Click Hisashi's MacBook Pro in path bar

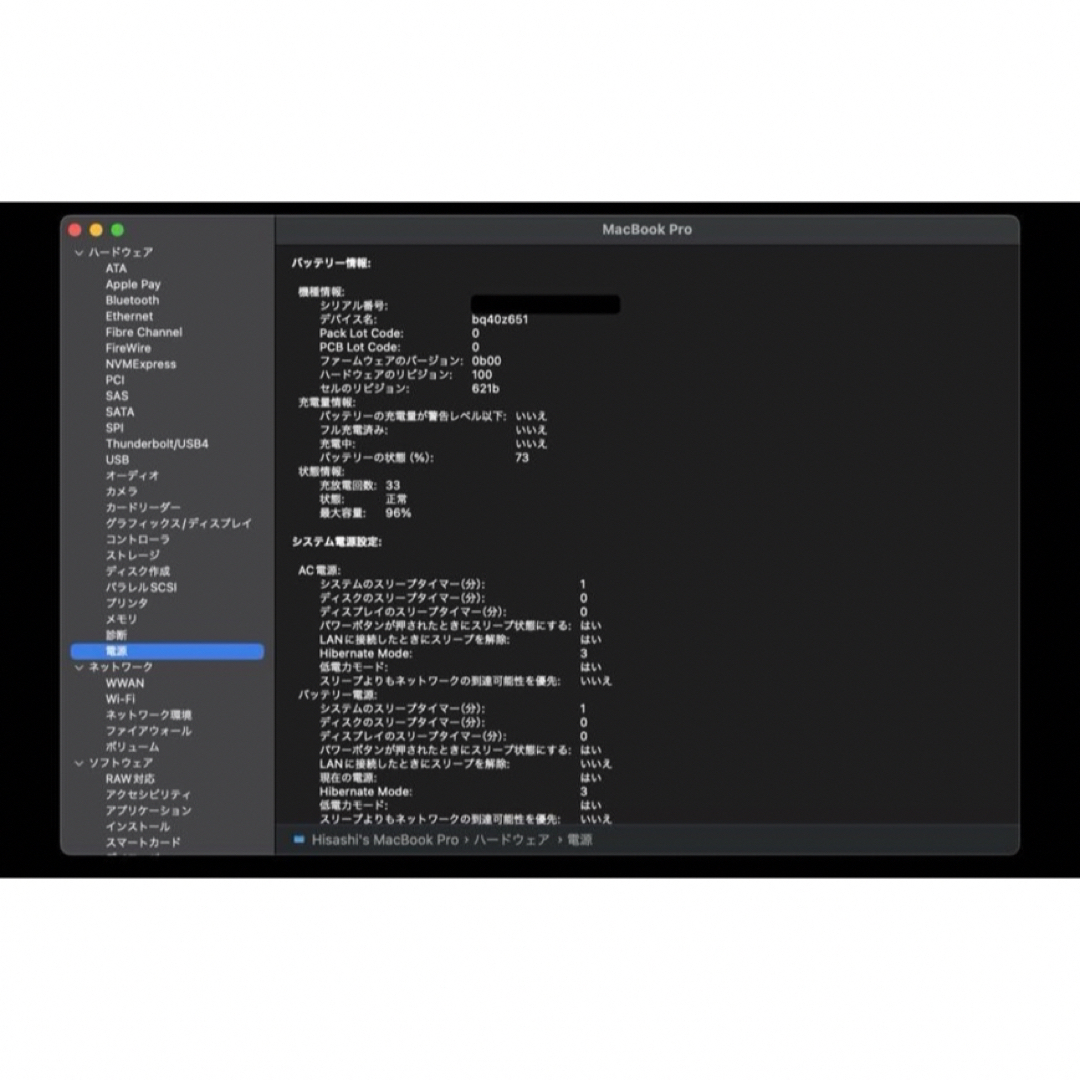pos(385,840)
